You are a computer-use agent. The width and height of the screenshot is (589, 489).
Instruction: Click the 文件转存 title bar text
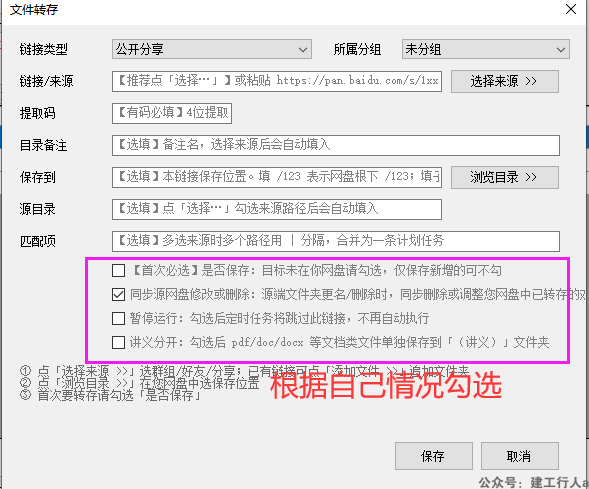pyautogui.click(x=34, y=9)
